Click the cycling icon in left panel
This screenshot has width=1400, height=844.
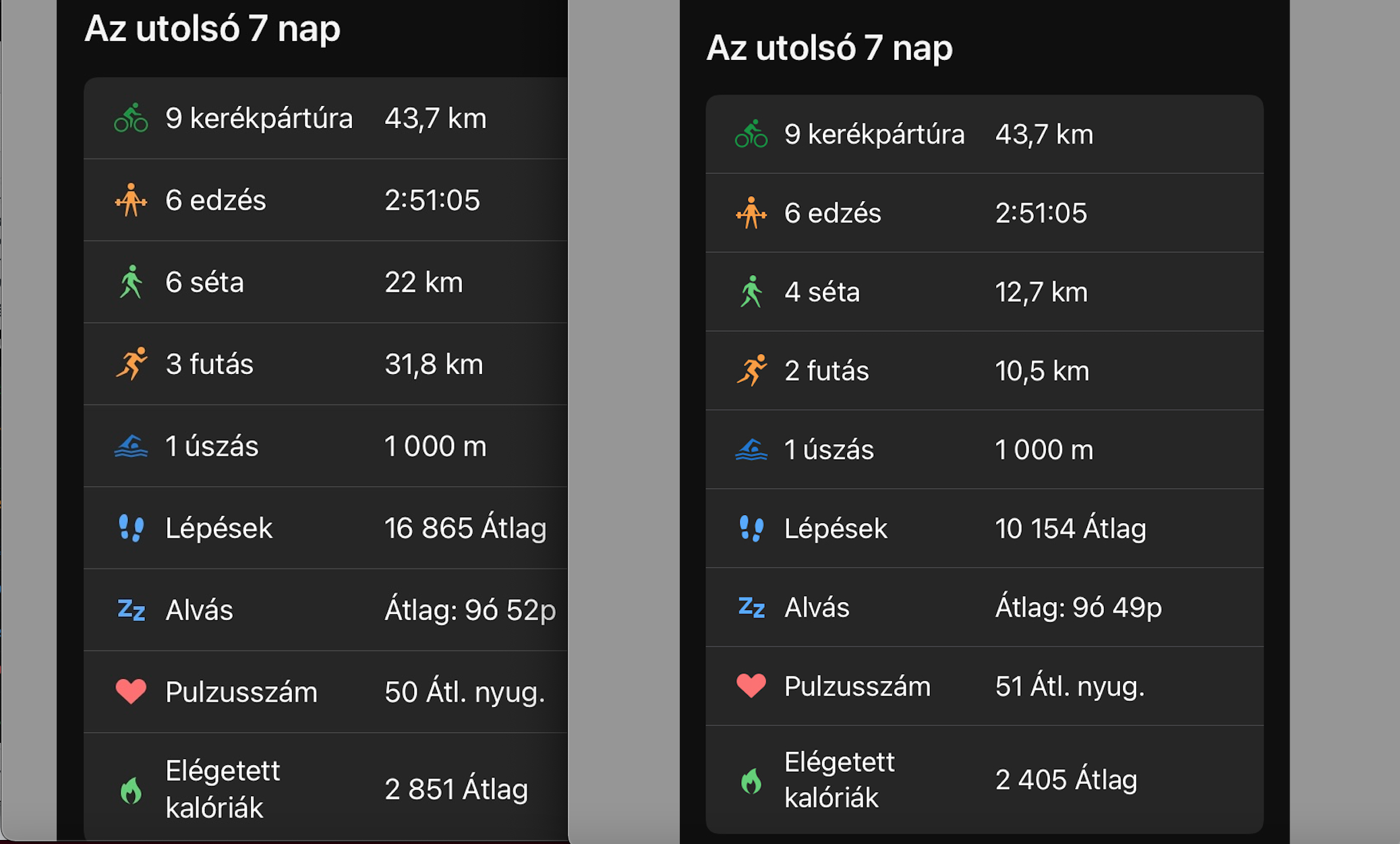pos(131,118)
